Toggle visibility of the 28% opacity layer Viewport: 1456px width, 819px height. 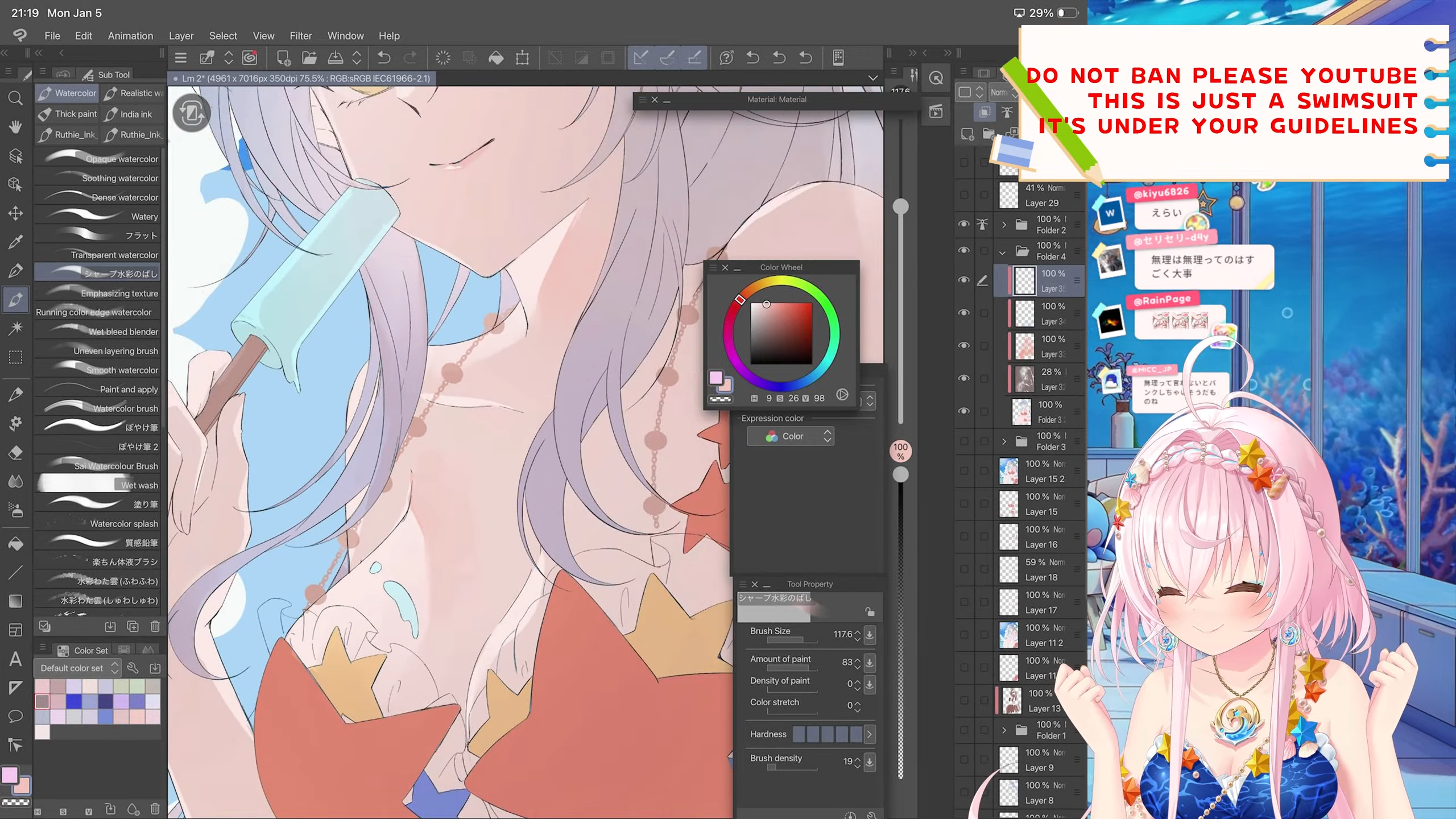(963, 378)
